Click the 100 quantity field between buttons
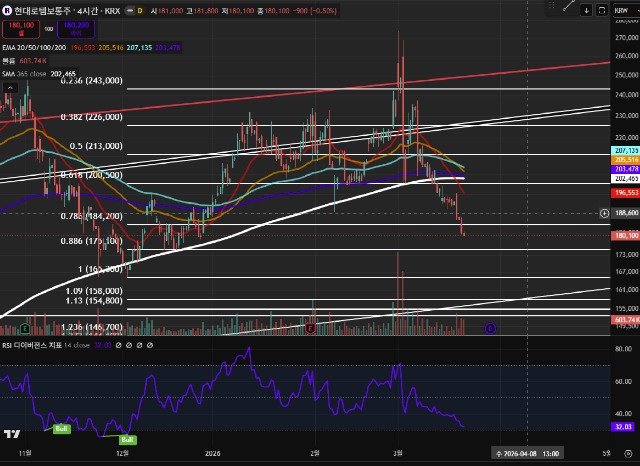 pos(49,29)
